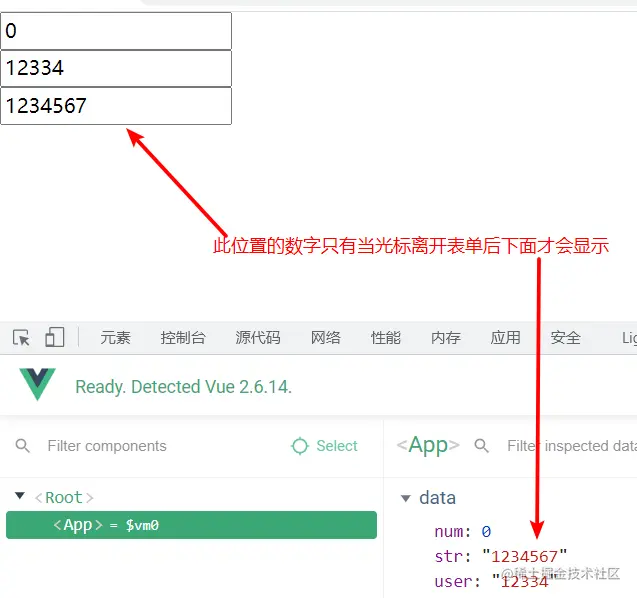Switch to the 应用 tab
The width and height of the screenshot is (637, 598).
(505, 338)
